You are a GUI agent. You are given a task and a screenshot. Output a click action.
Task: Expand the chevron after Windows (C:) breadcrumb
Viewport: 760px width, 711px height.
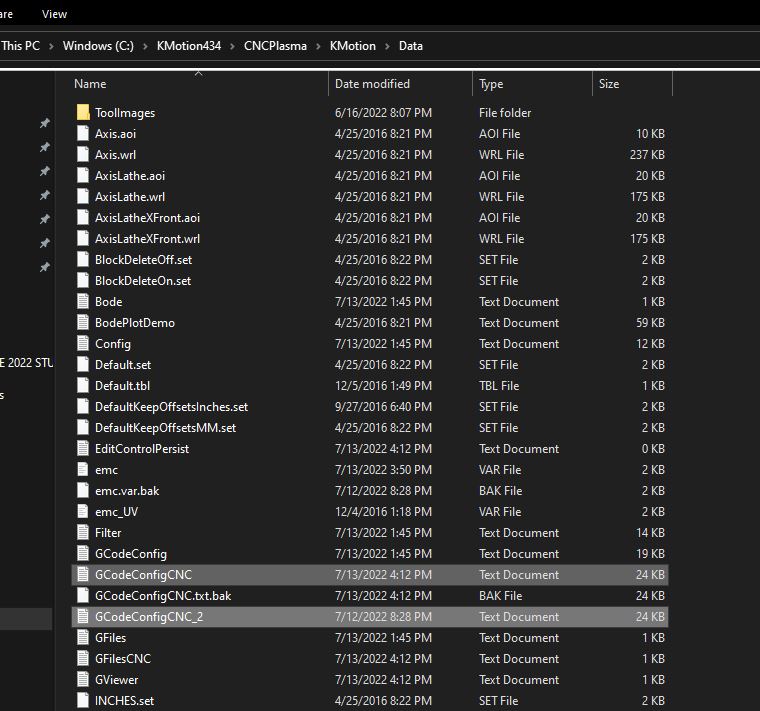[x=146, y=46]
